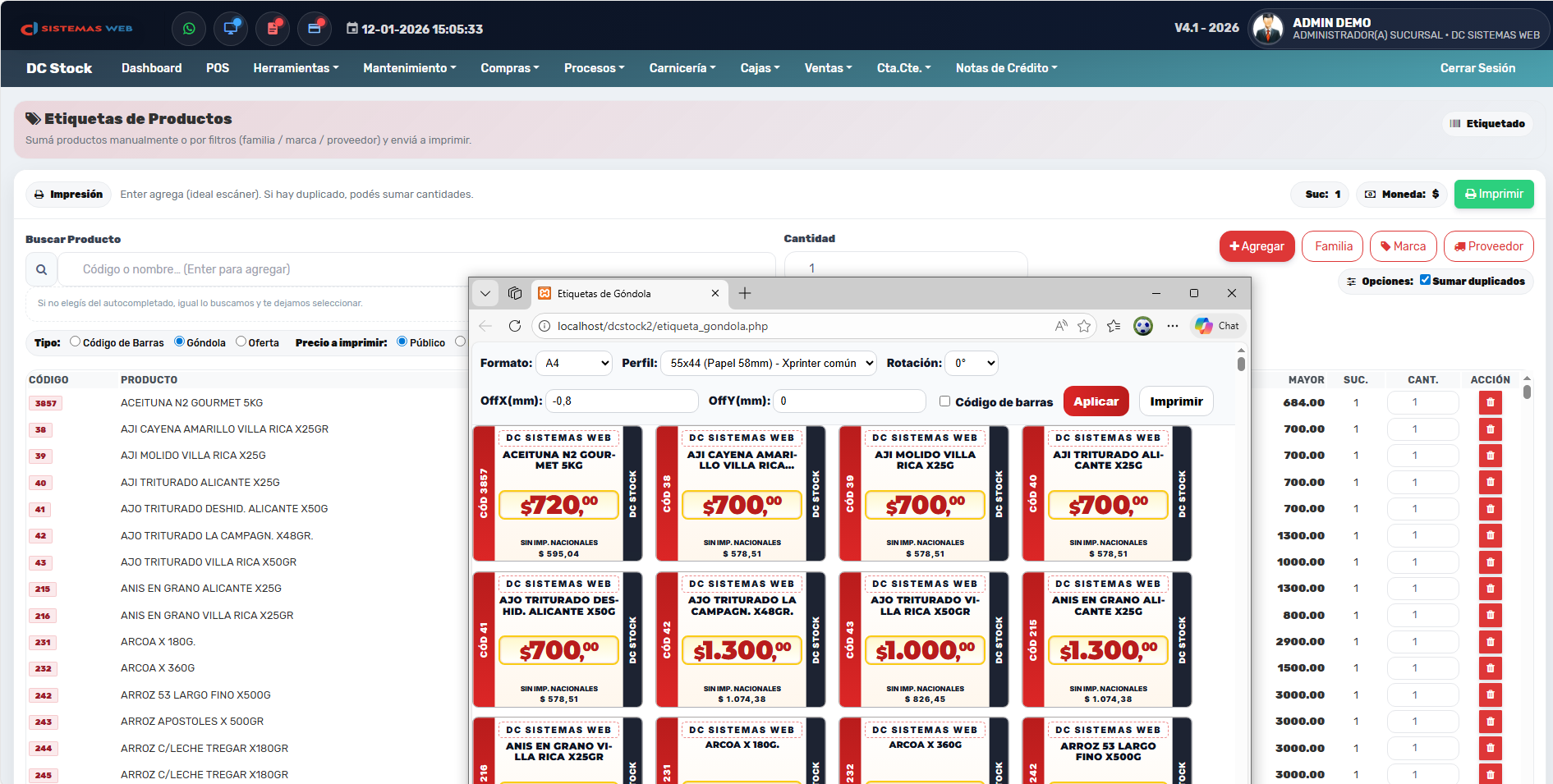The image size is (1553, 784).
Task: Uncheck Sumar duplicados option
Action: tap(1425, 280)
